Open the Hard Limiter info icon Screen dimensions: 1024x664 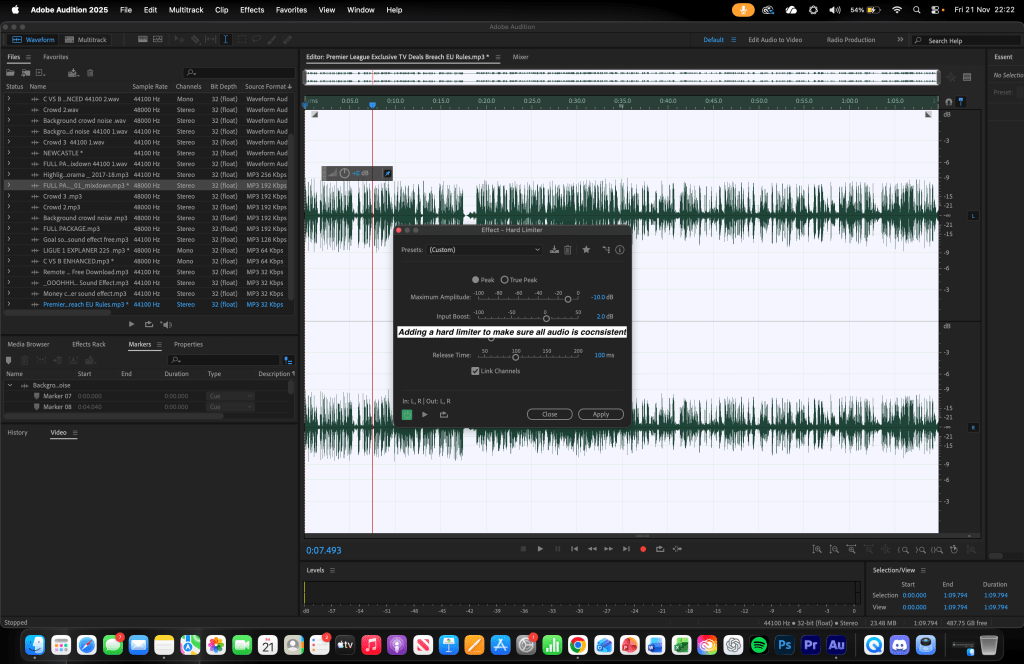tap(620, 250)
